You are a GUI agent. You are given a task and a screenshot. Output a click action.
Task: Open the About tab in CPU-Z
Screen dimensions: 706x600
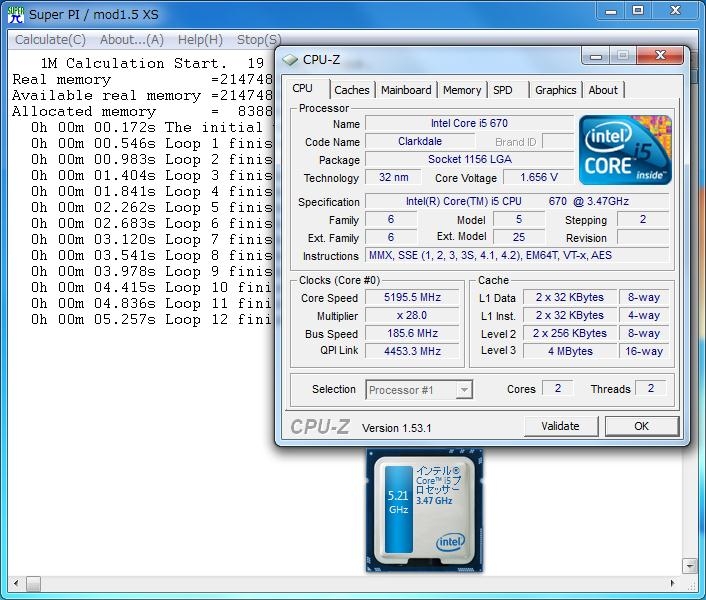603,90
